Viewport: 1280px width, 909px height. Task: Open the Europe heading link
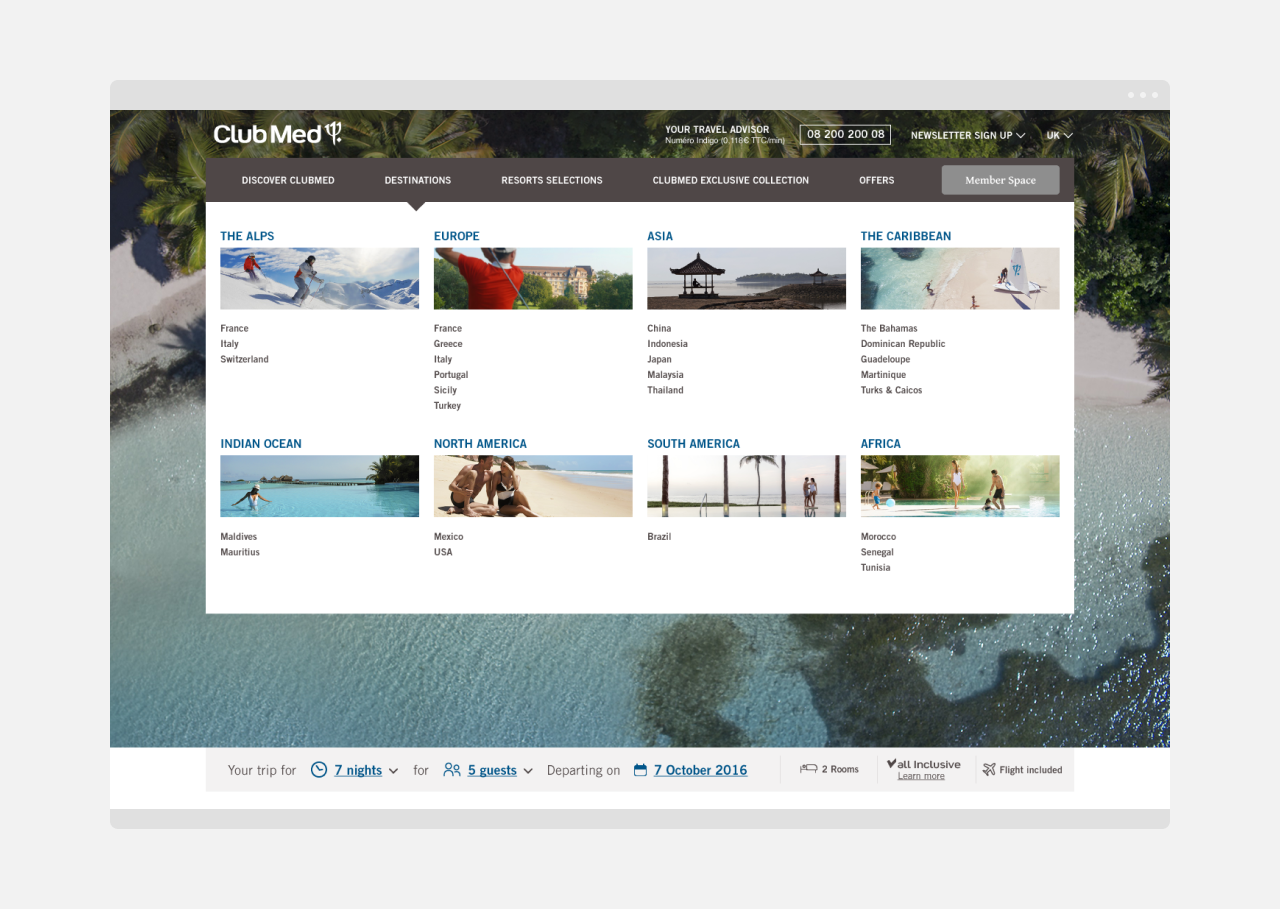[x=457, y=236]
